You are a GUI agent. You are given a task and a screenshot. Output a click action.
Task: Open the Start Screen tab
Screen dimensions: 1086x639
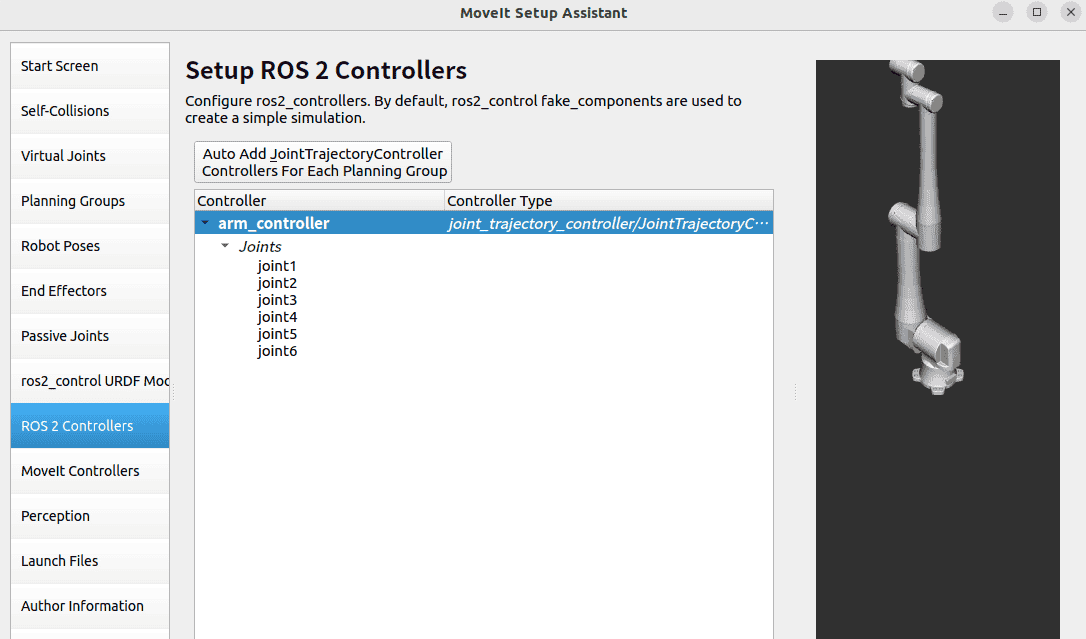(90, 66)
